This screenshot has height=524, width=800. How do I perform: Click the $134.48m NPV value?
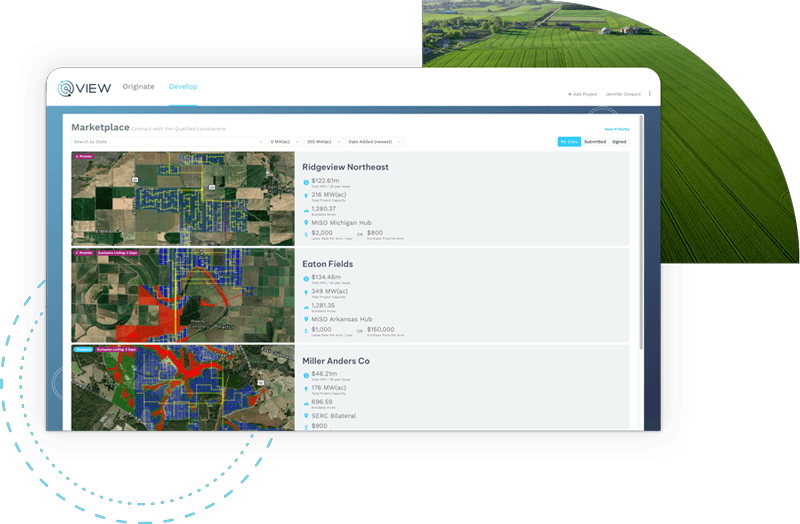(x=327, y=277)
